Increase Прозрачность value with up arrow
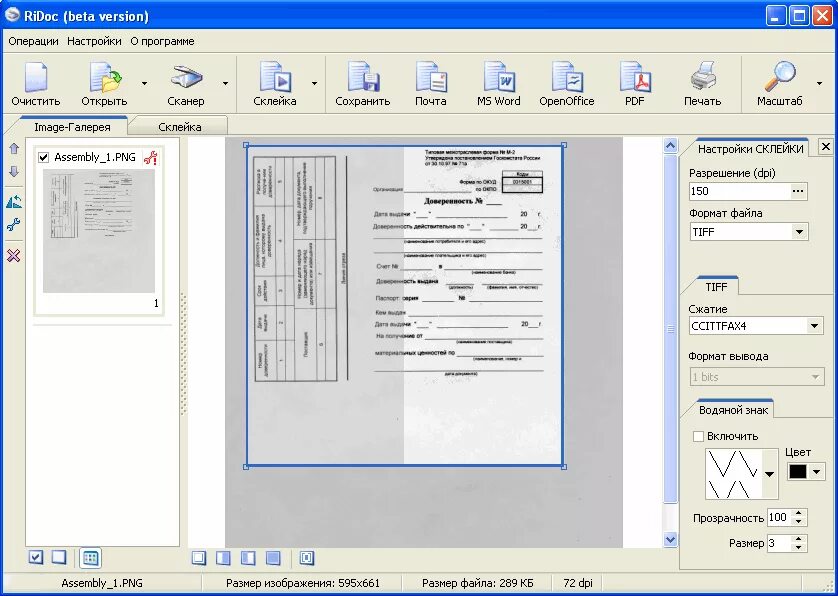This screenshot has width=838, height=596. pyautogui.click(x=798, y=513)
